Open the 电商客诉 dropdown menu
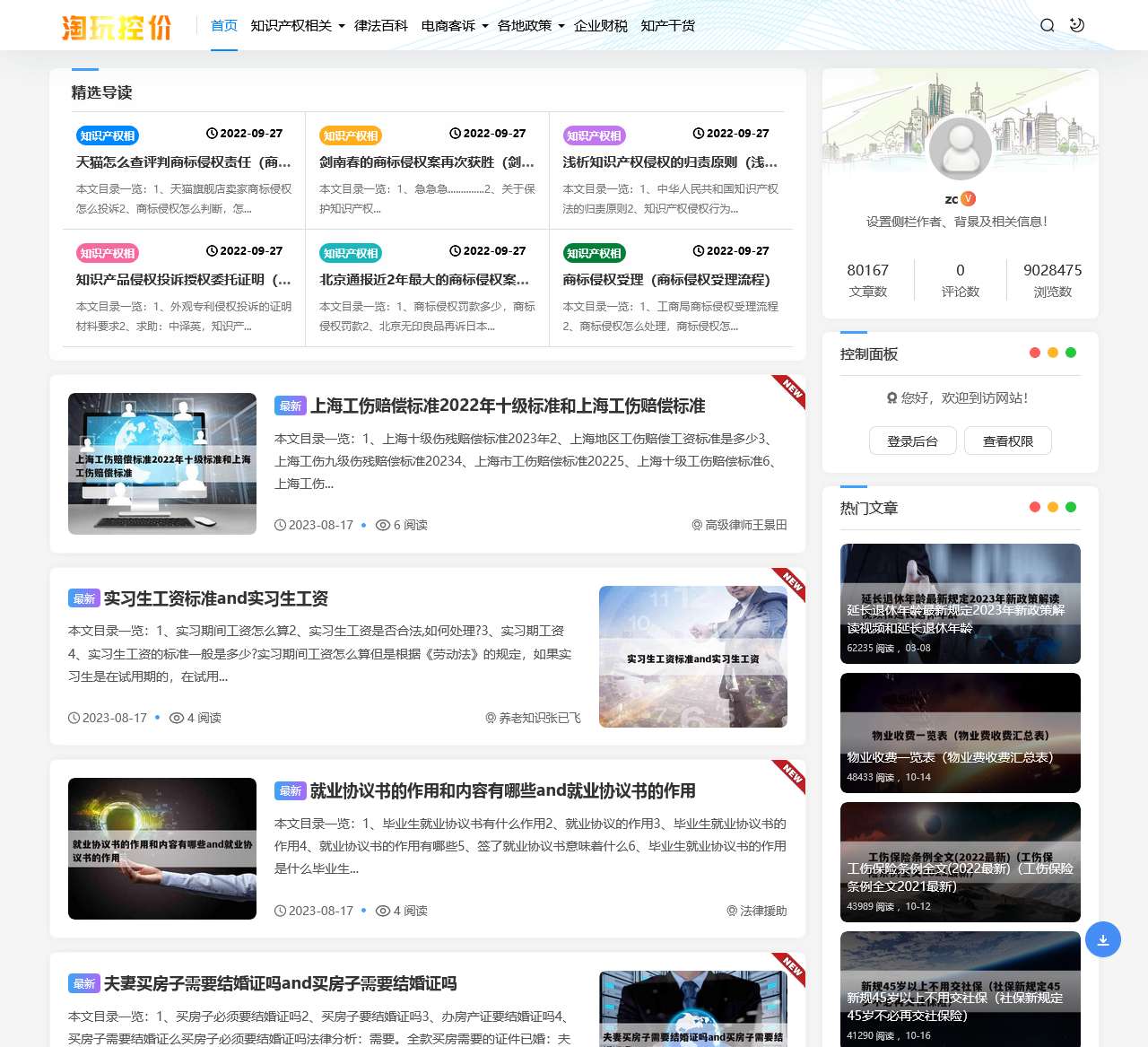 tap(450, 26)
